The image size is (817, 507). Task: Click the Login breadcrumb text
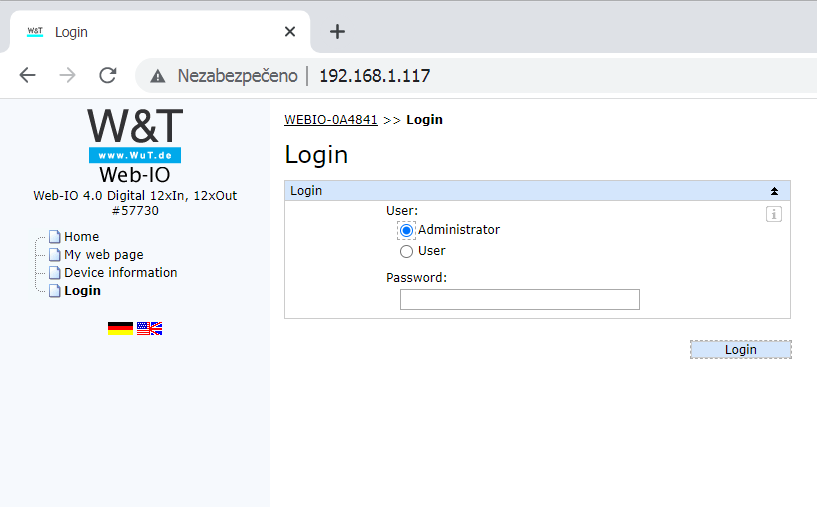[425, 120]
